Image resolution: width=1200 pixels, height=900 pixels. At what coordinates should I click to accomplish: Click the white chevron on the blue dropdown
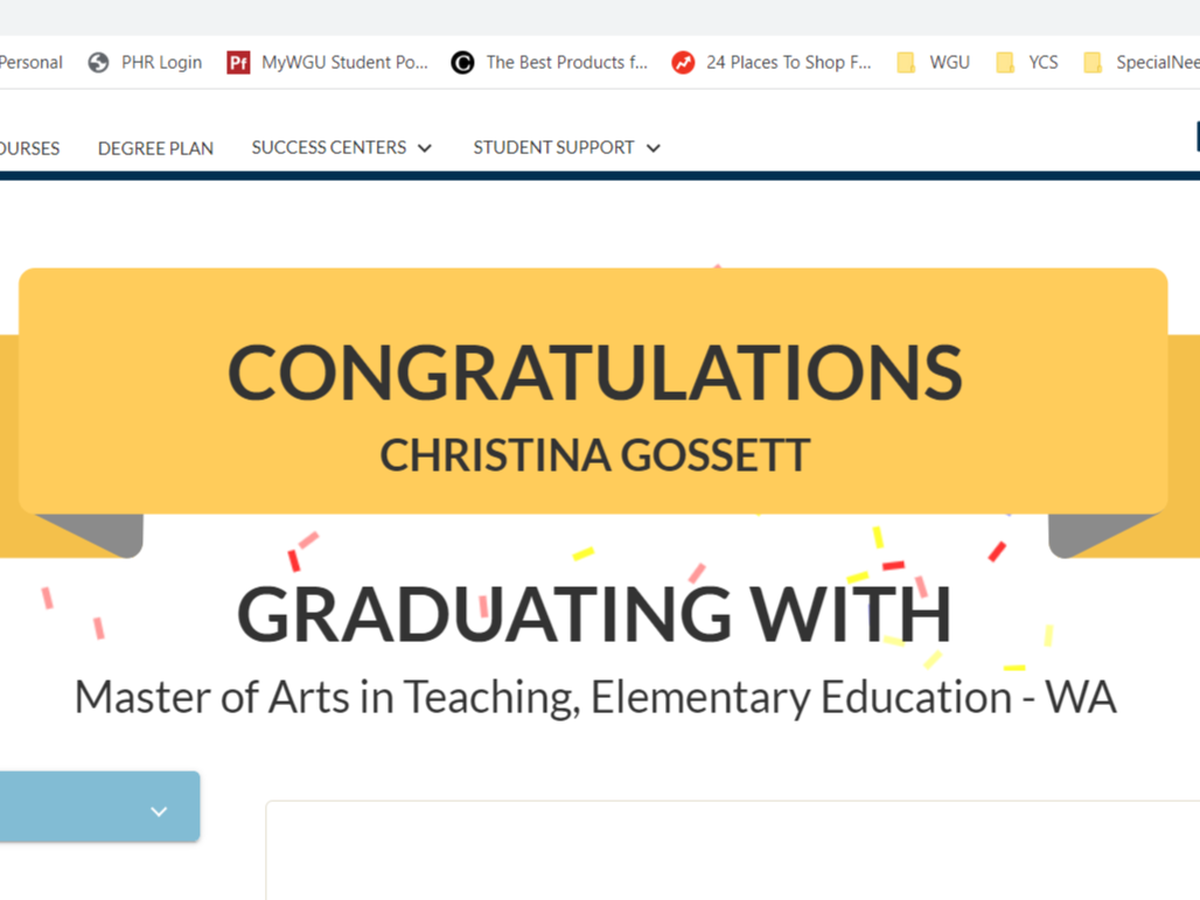tap(159, 811)
